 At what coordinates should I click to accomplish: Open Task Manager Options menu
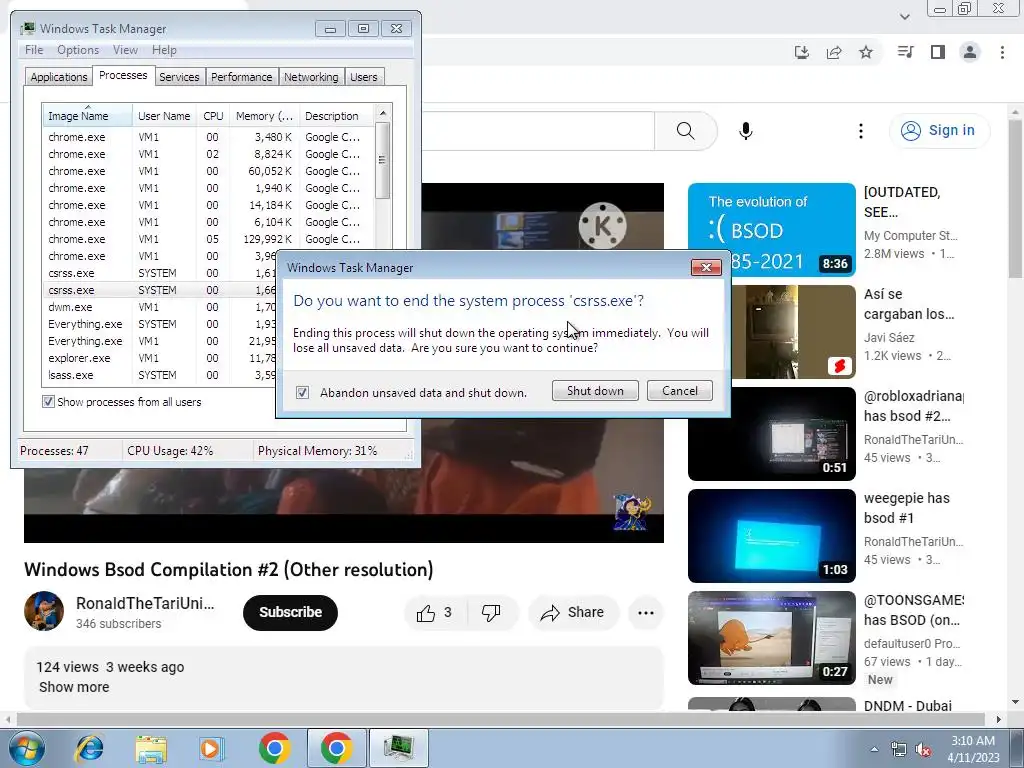point(78,50)
